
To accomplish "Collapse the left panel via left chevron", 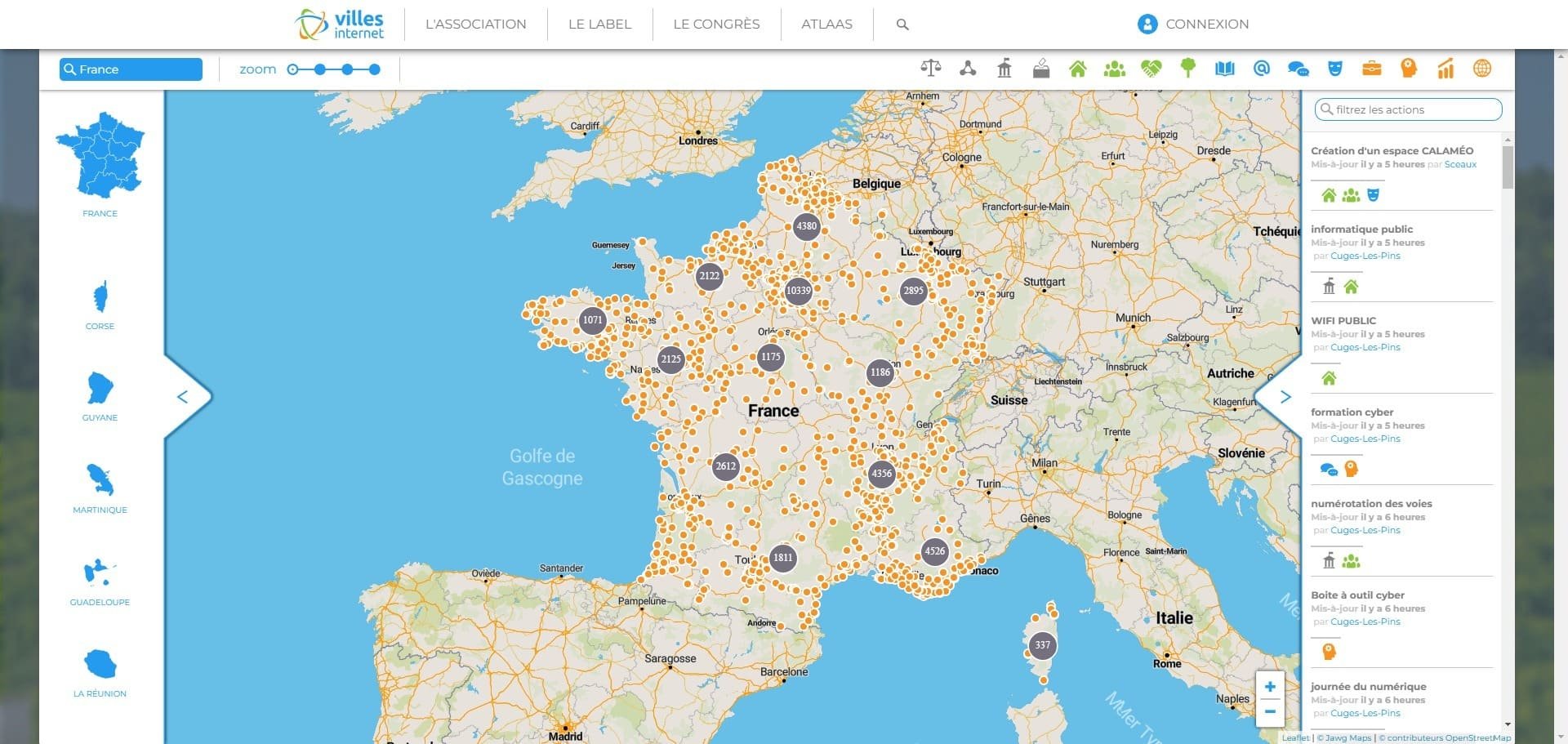I will [184, 397].
